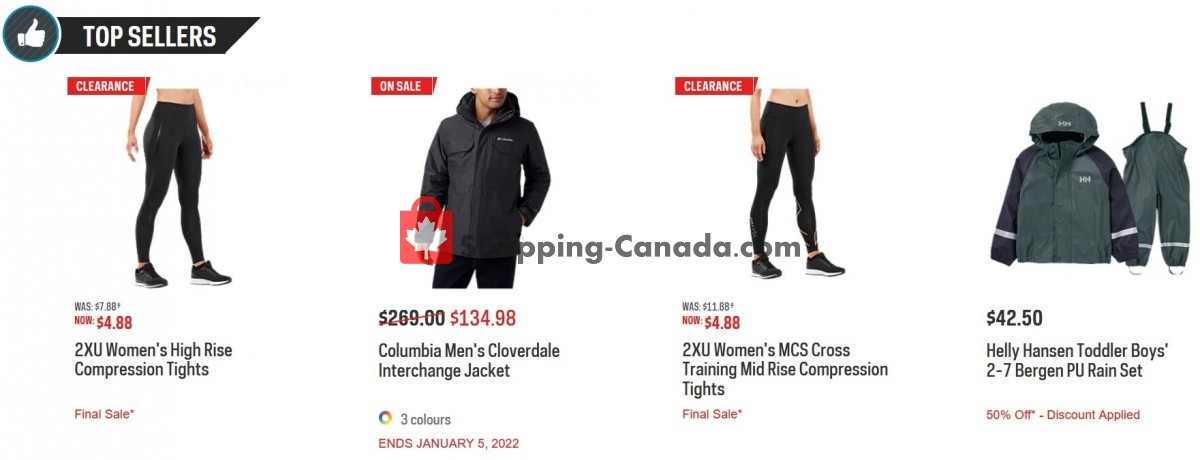Click the CLEARANCE badge on MCS Cross Training tights

coord(713,86)
